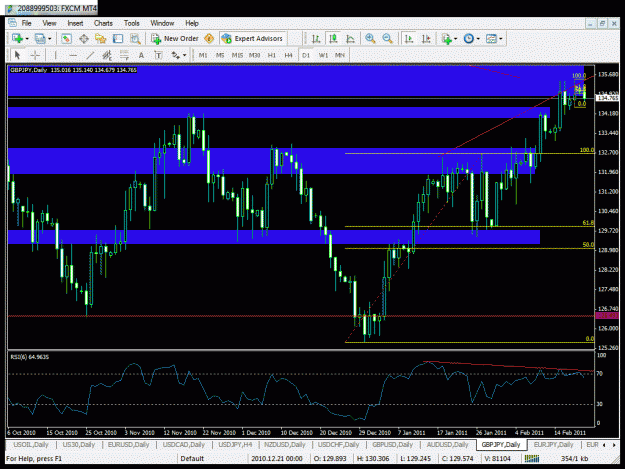Click the connection status bars indicator
Screen dimensions: 625x469
click(532, 459)
